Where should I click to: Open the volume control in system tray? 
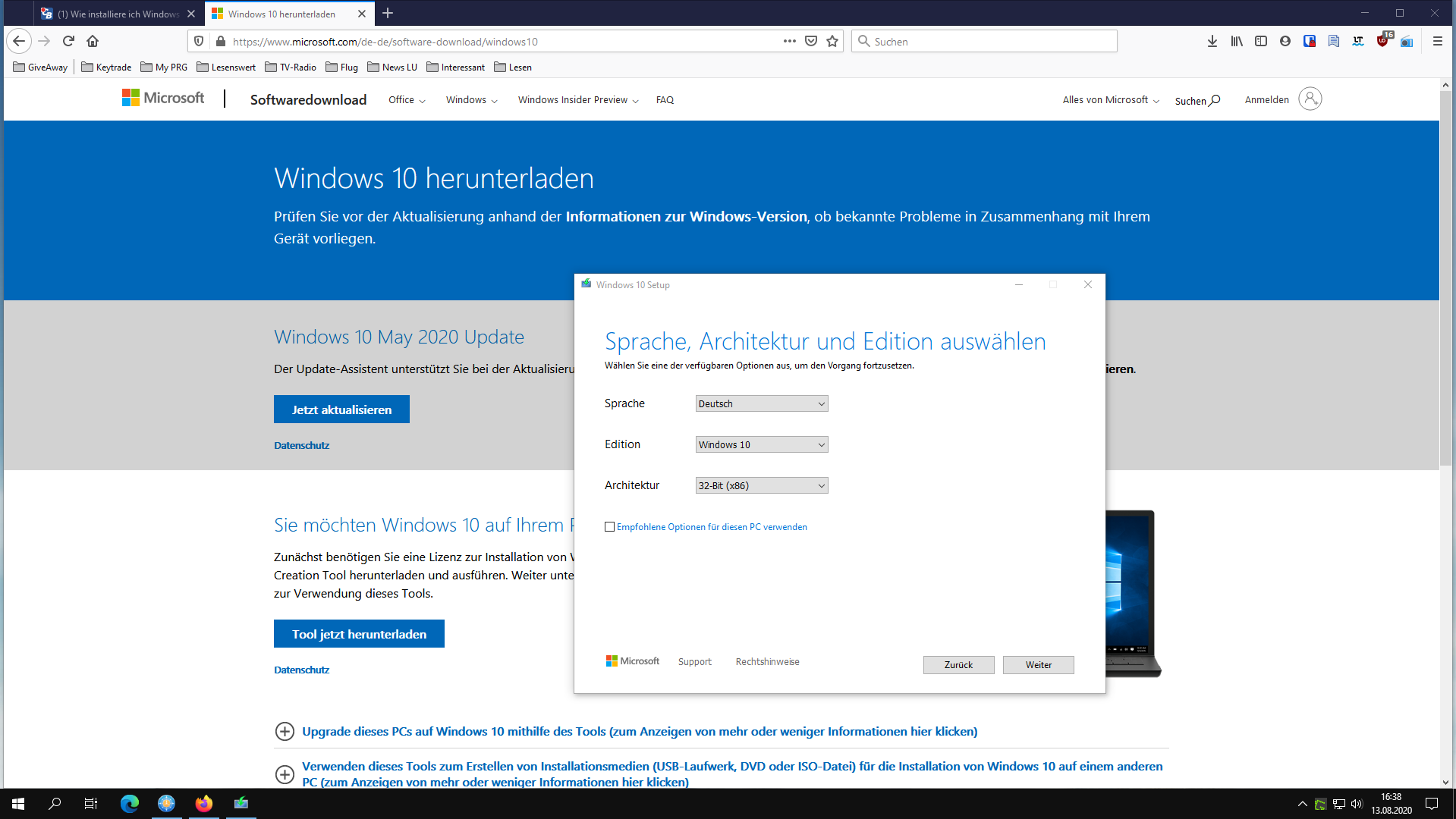tap(1357, 804)
